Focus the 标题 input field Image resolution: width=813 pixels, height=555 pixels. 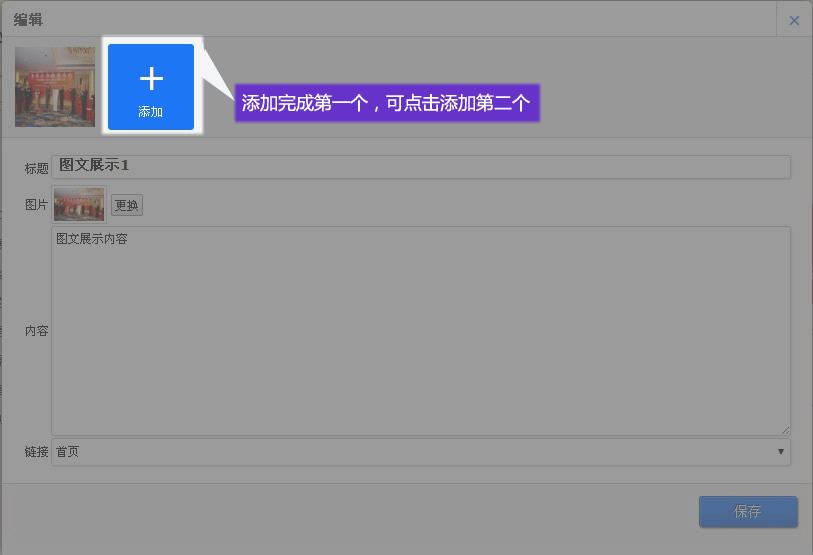pyautogui.click(x=420, y=166)
